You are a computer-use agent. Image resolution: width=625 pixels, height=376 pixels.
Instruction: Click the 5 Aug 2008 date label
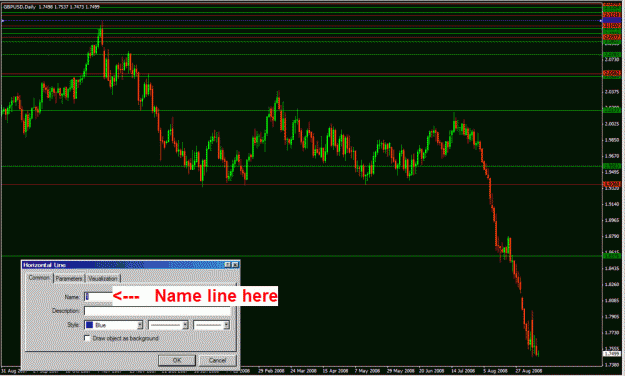point(495,370)
